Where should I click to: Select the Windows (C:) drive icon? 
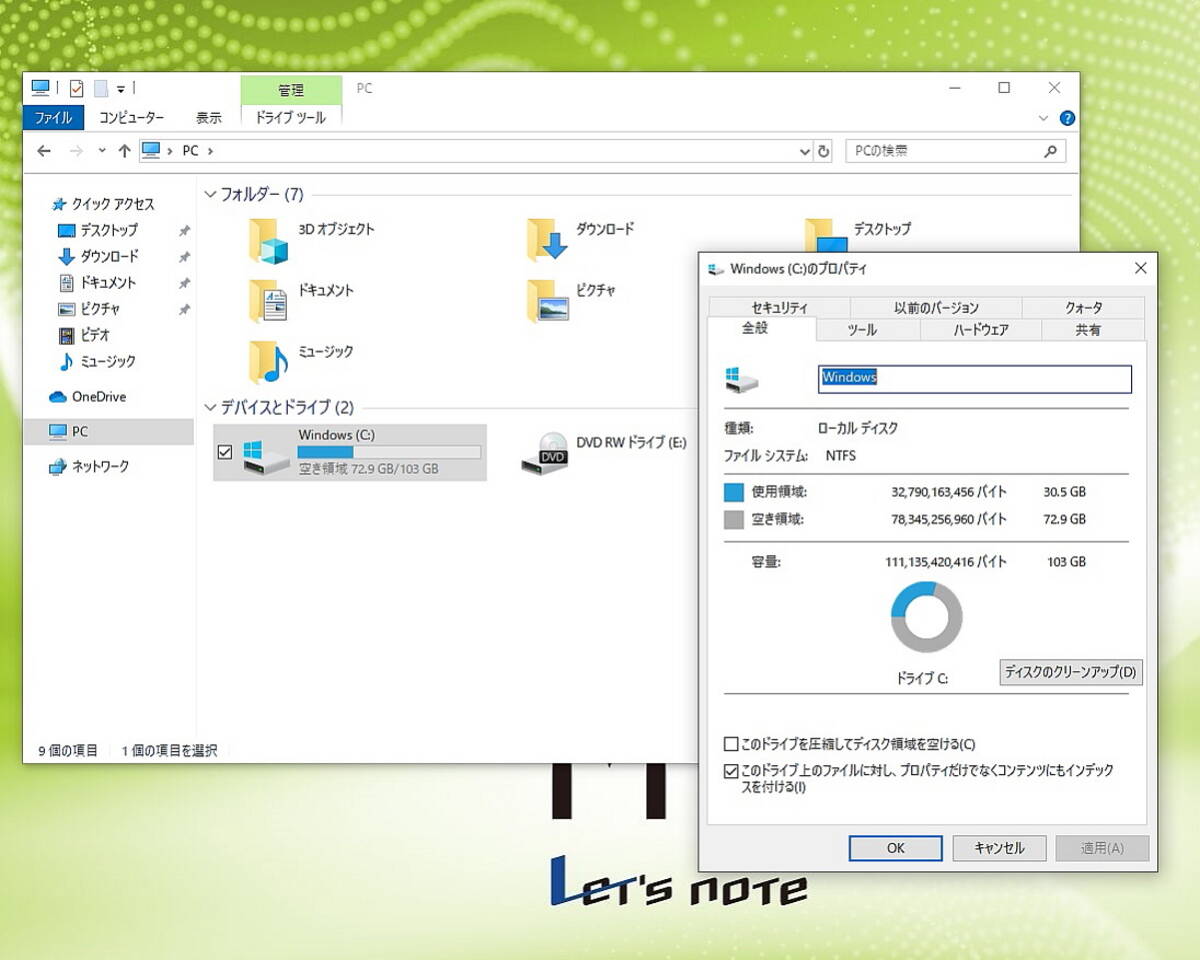[x=267, y=456]
